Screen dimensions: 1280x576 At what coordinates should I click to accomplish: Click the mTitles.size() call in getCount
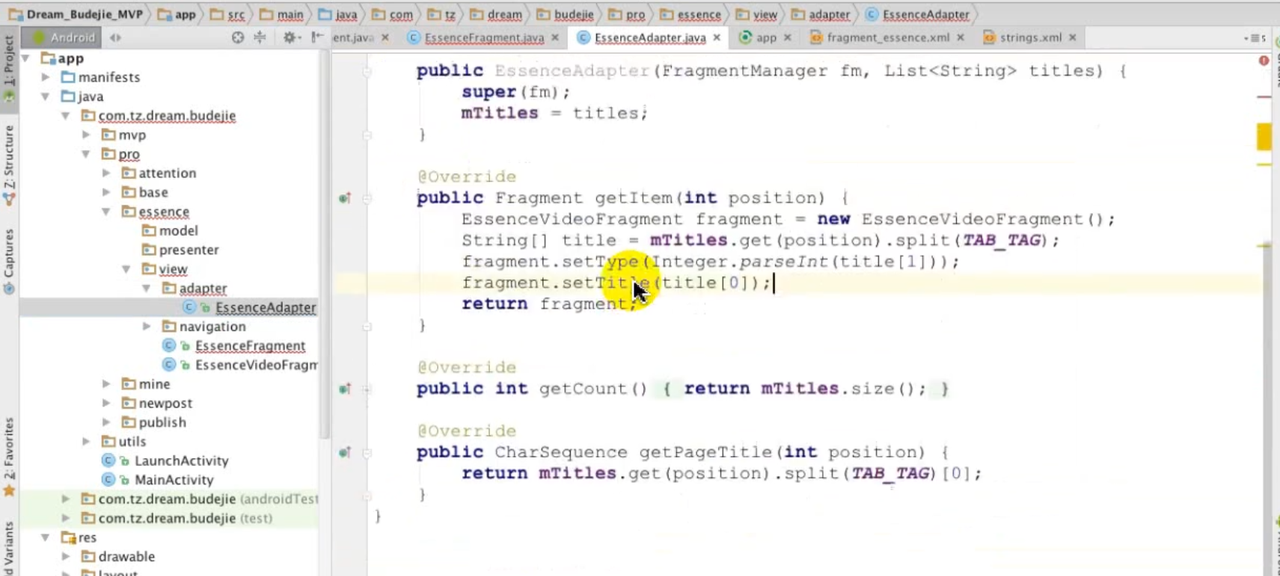(843, 389)
